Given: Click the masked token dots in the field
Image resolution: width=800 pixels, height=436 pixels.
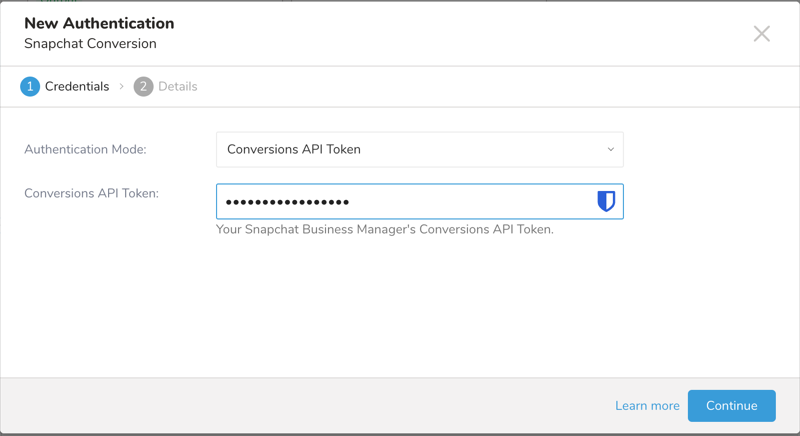Looking at the screenshot, I should click(288, 202).
